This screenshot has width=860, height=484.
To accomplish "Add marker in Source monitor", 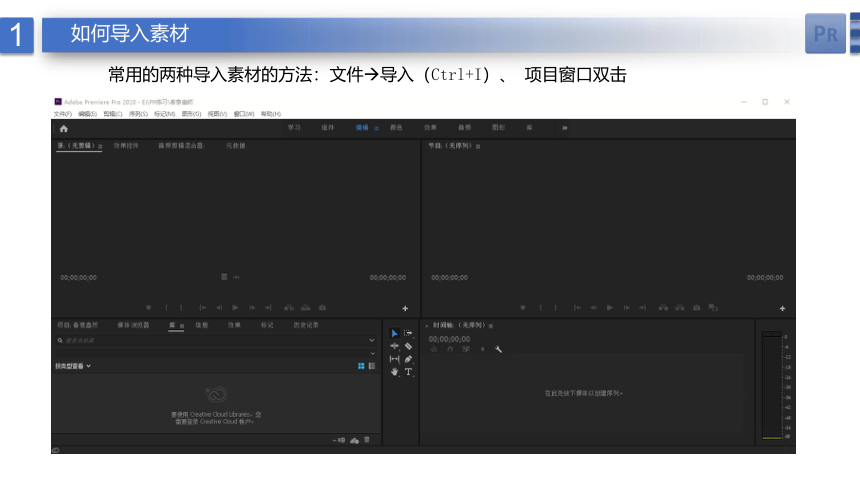I will 149,308.
